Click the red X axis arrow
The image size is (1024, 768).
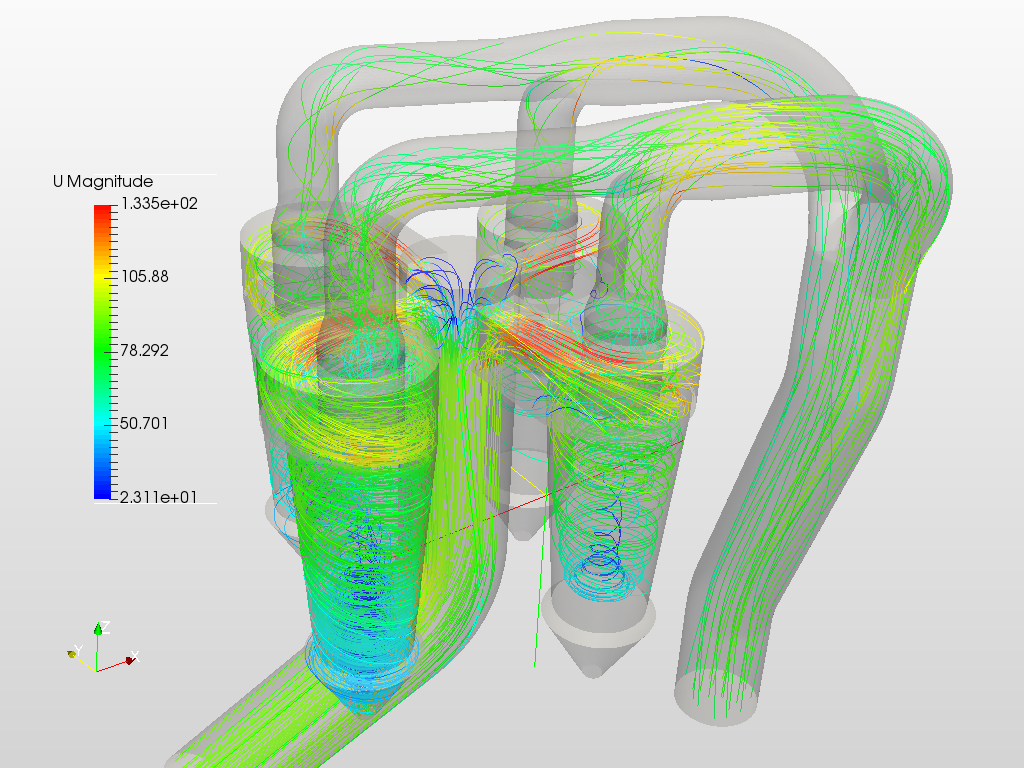click(x=129, y=661)
